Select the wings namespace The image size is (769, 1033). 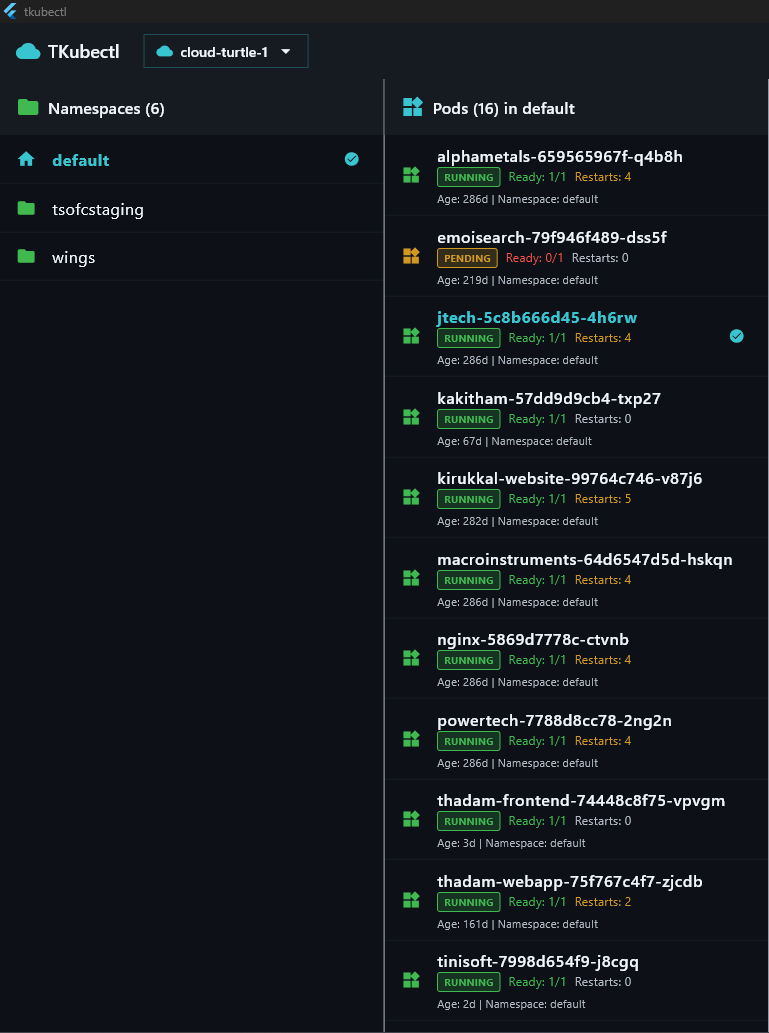(73, 257)
